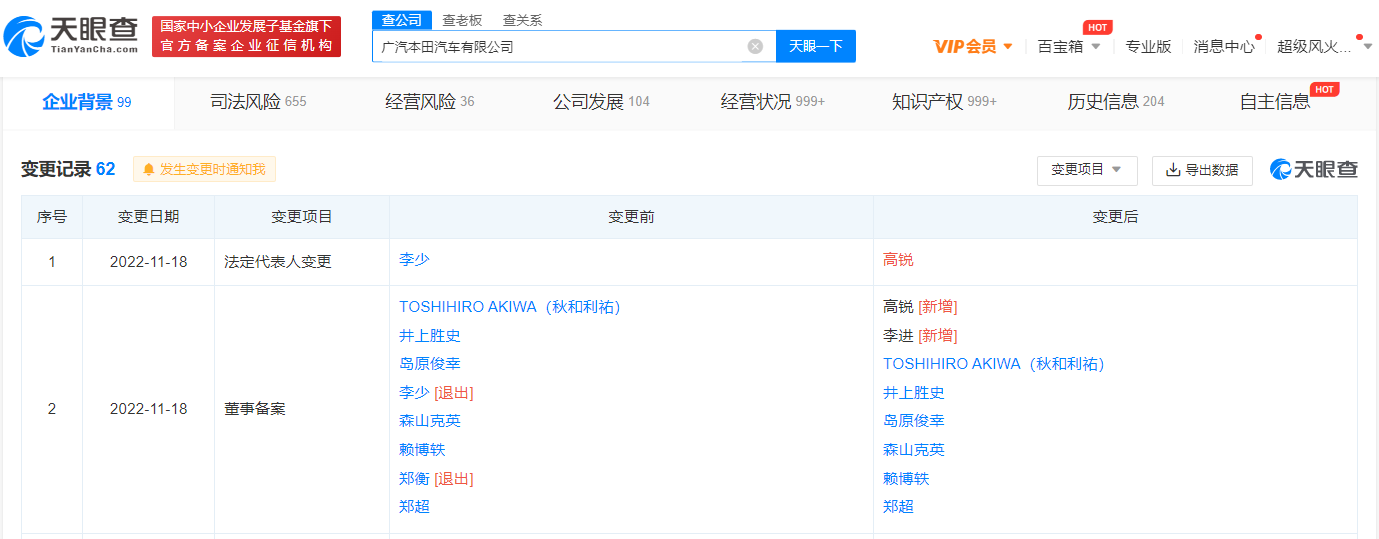Open the 自主信息 tab
Screen dimensions: 1379x539
click(x=1275, y=102)
